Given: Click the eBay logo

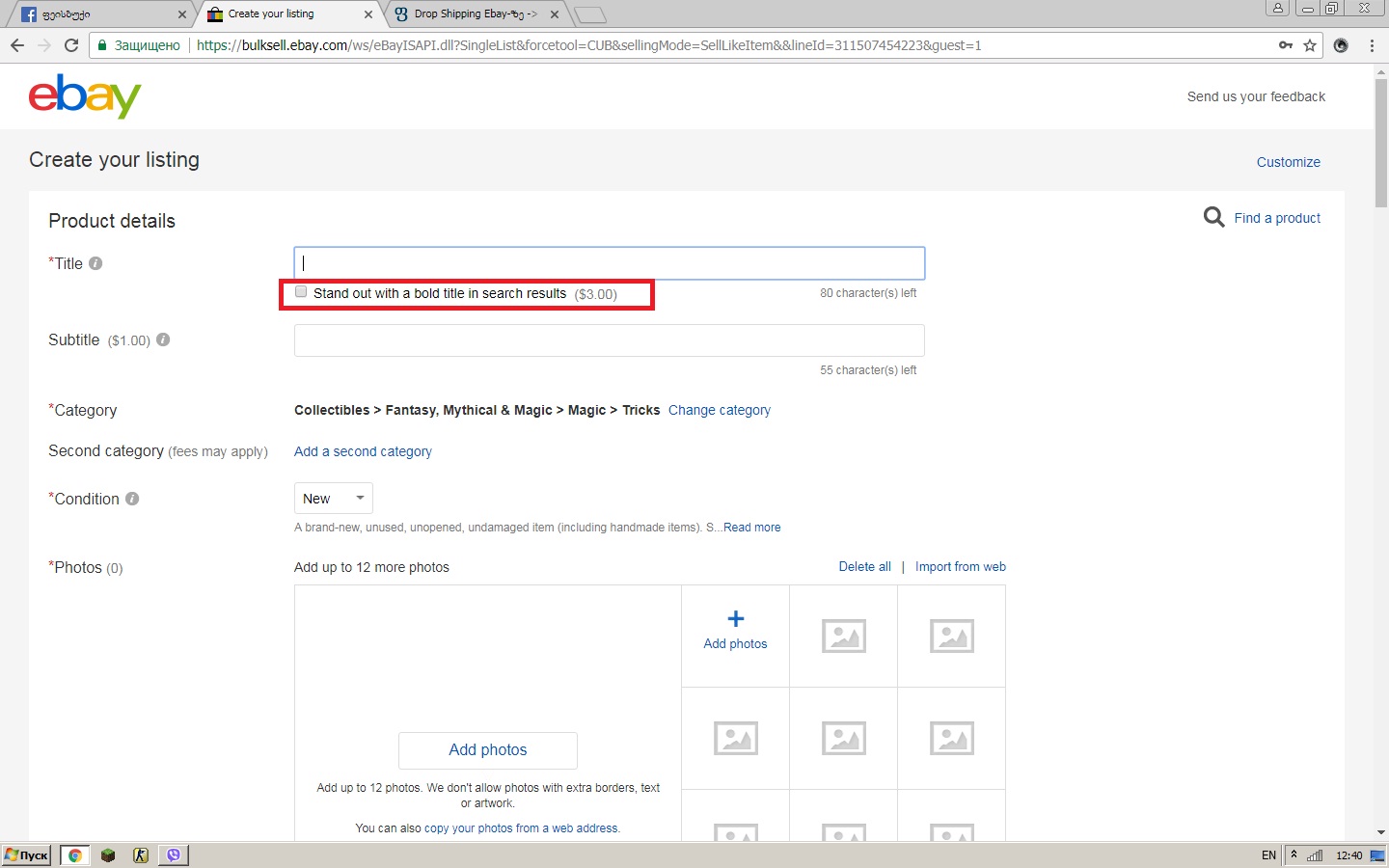Looking at the screenshot, I should [85, 96].
